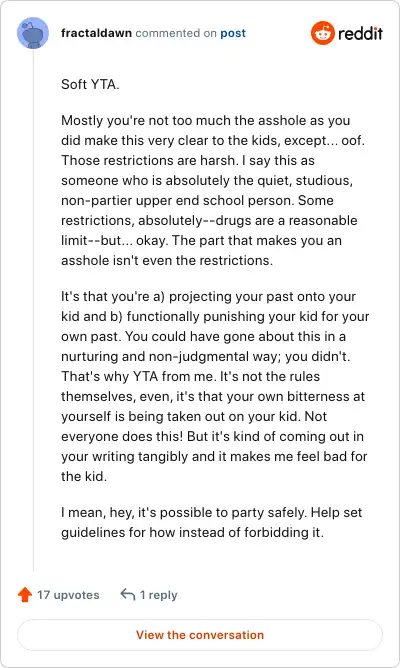Click the line "That's why YTA from me"
The image size is (400, 668).
coord(190,377)
